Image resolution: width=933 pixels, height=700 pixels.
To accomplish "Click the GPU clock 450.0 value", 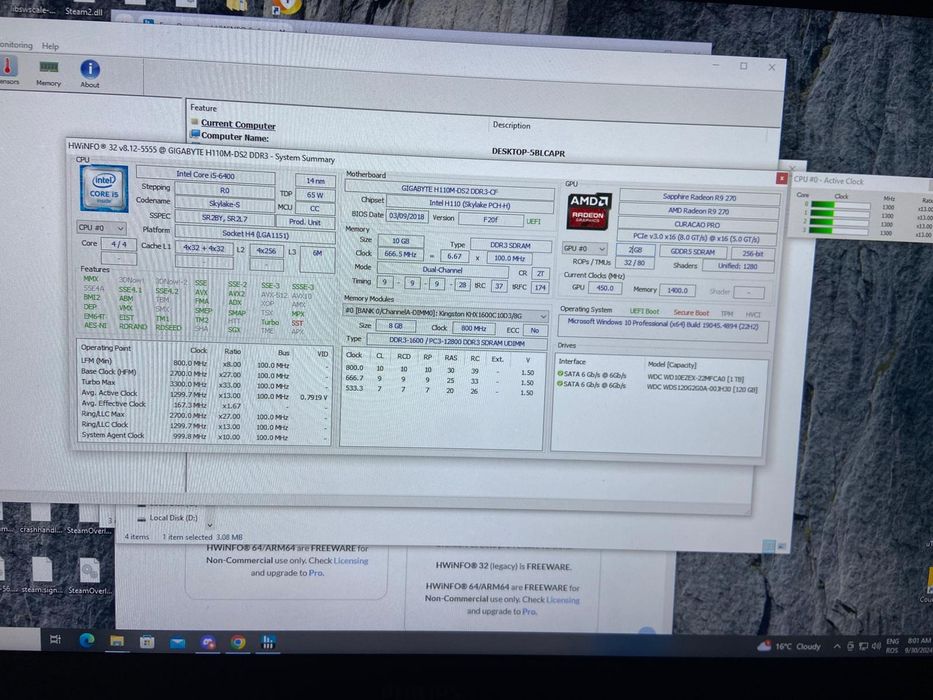I will pos(605,289).
